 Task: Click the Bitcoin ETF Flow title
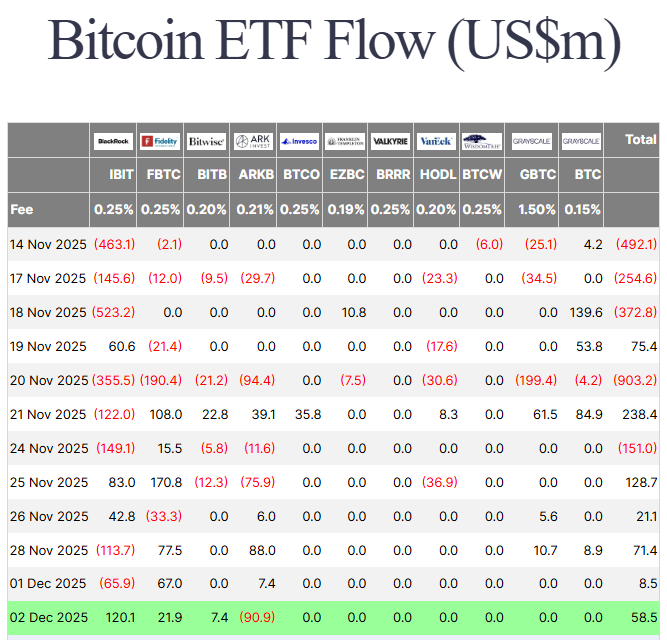pos(334,41)
